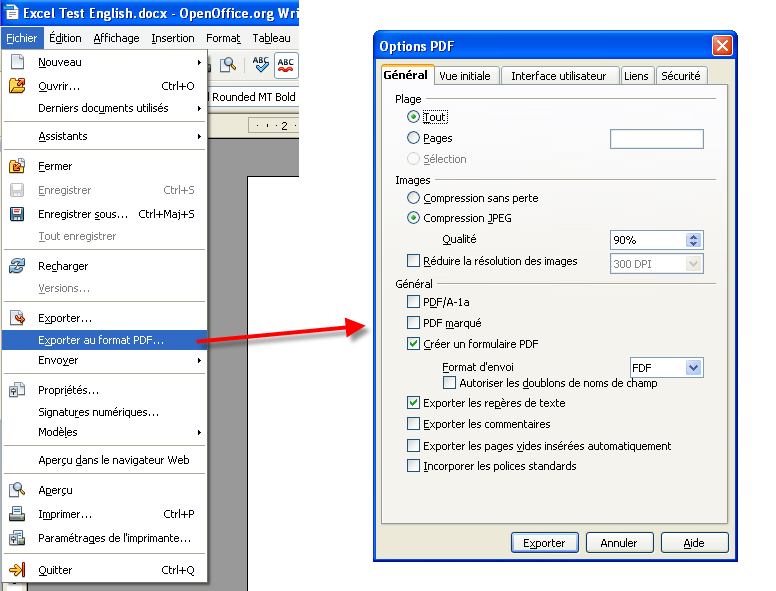Click the Ouvrir folder icon in menu

(x=17, y=86)
